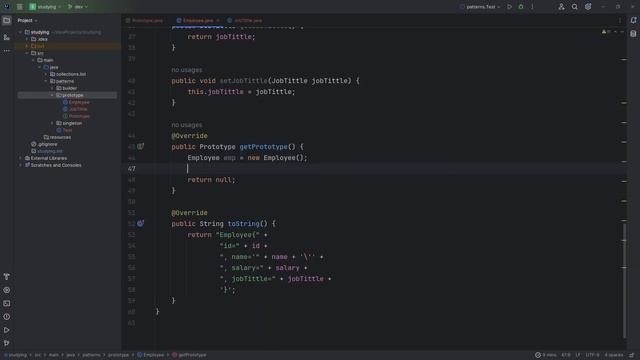Open Employee class in project tree
Screen dimensions: 640x360
click(x=79, y=102)
